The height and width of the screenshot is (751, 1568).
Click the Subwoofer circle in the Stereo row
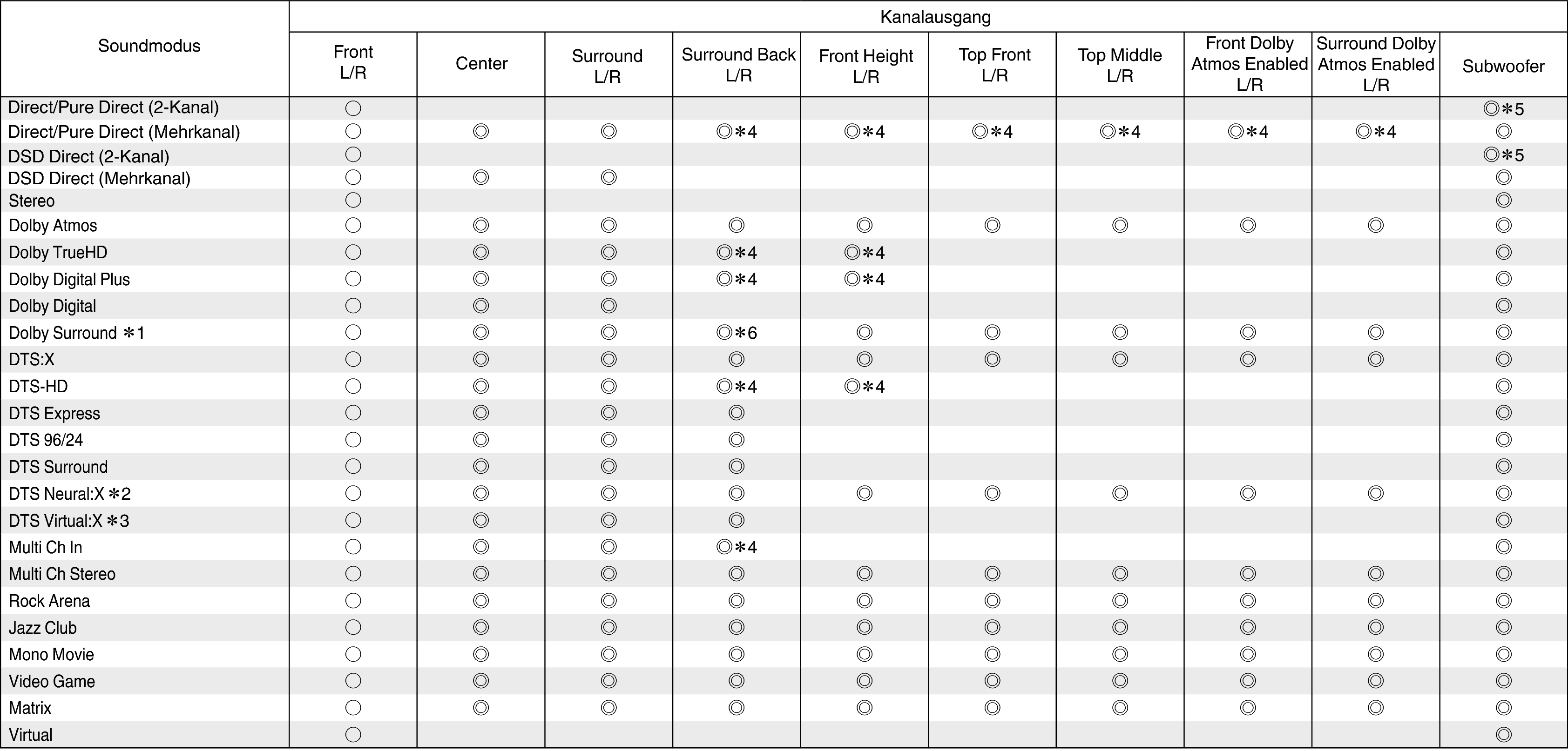click(x=1503, y=200)
